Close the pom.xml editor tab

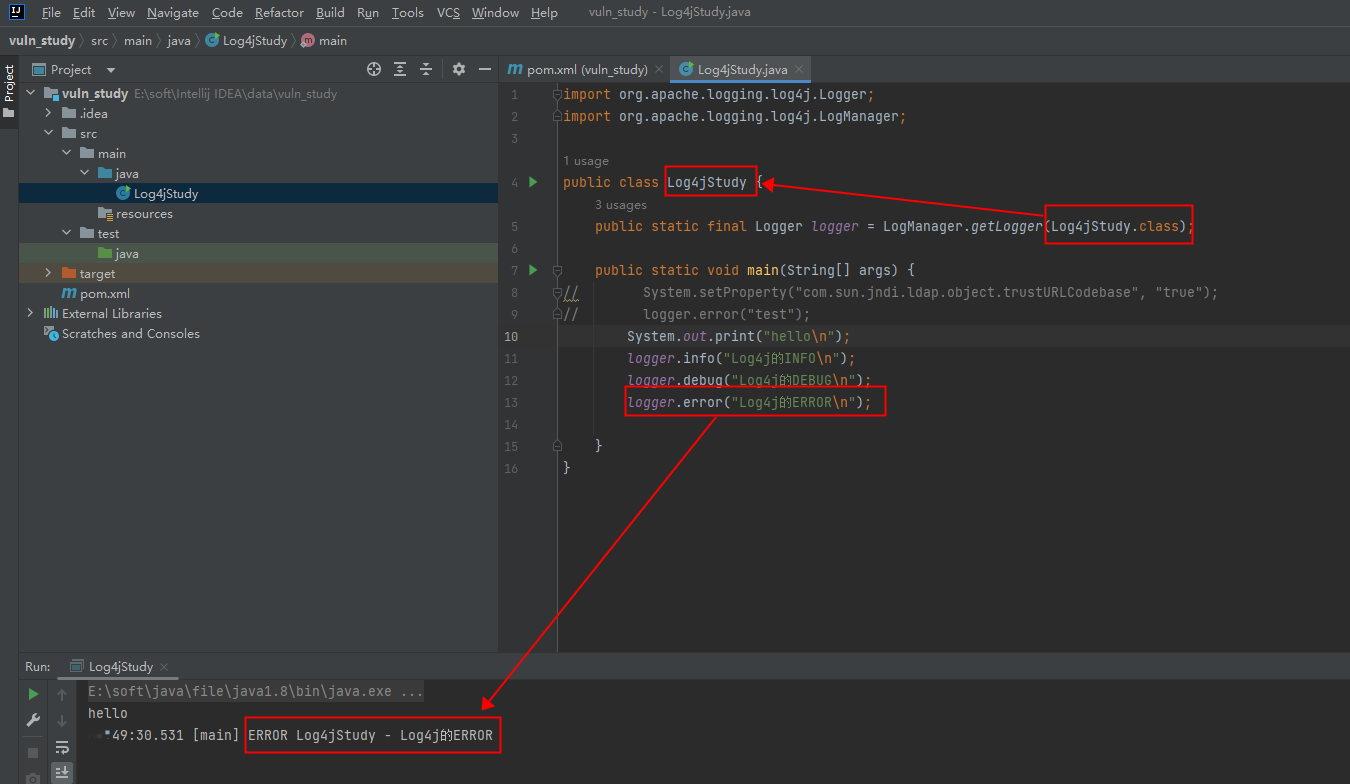point(659,70)
